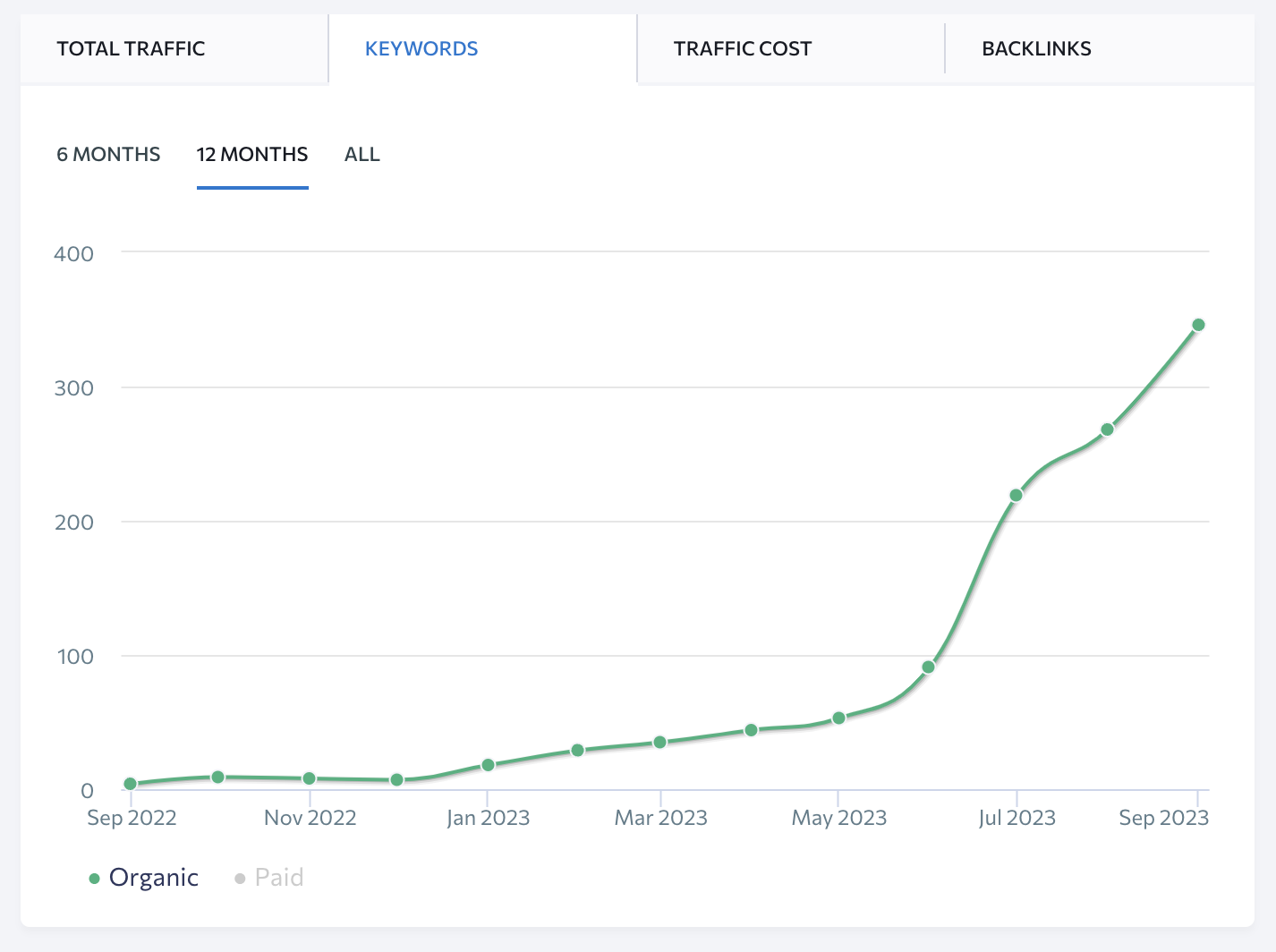Viewport: 1276px width, 952px height.
Task: Click the green Organic legend dot
Action: pyautogui.click(x=94, y=879)
